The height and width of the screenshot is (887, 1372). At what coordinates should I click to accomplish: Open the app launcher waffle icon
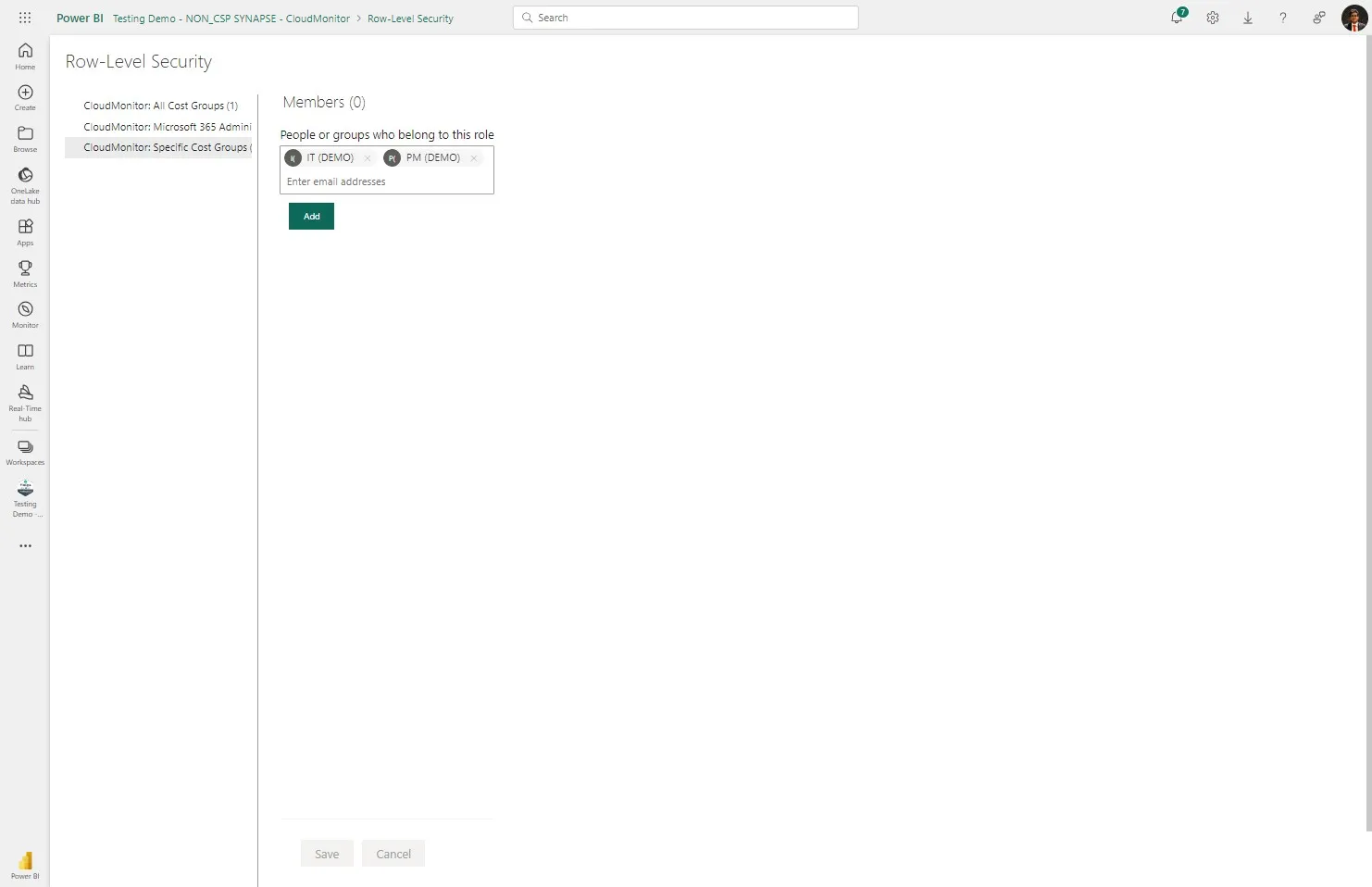[x=25, y=18]
